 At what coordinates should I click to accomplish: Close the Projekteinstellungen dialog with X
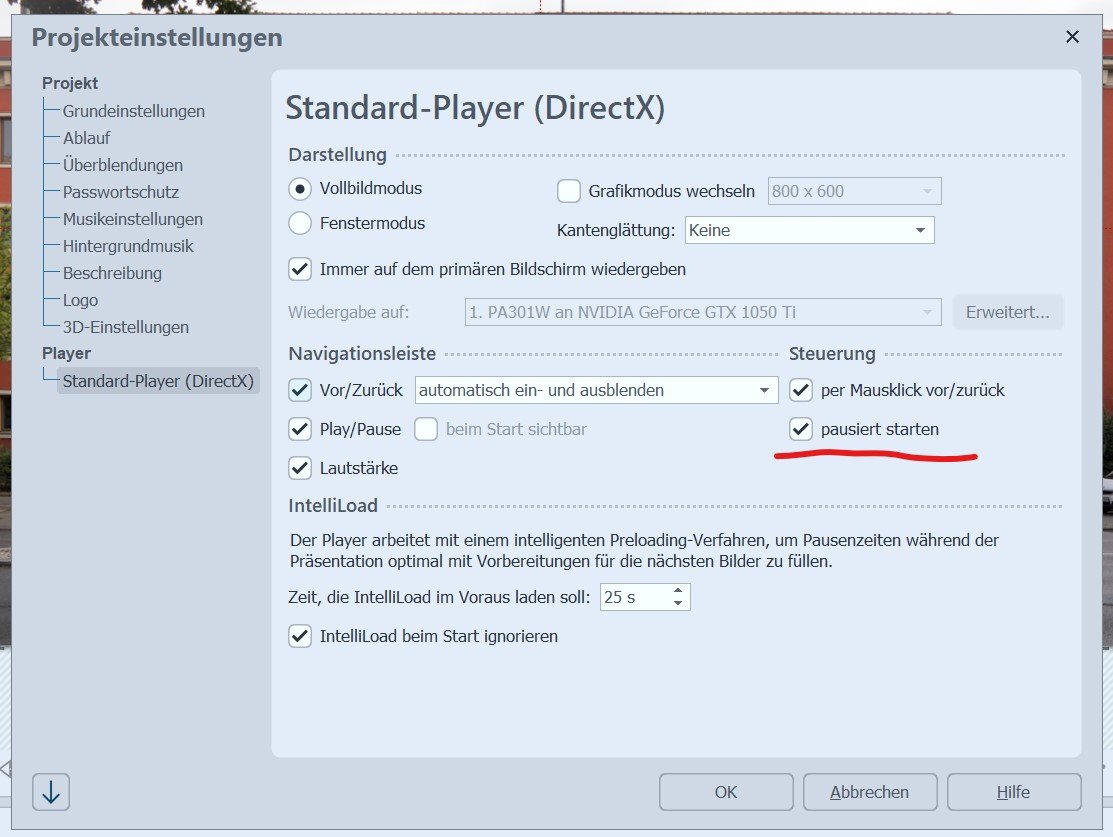[1072, 37]
